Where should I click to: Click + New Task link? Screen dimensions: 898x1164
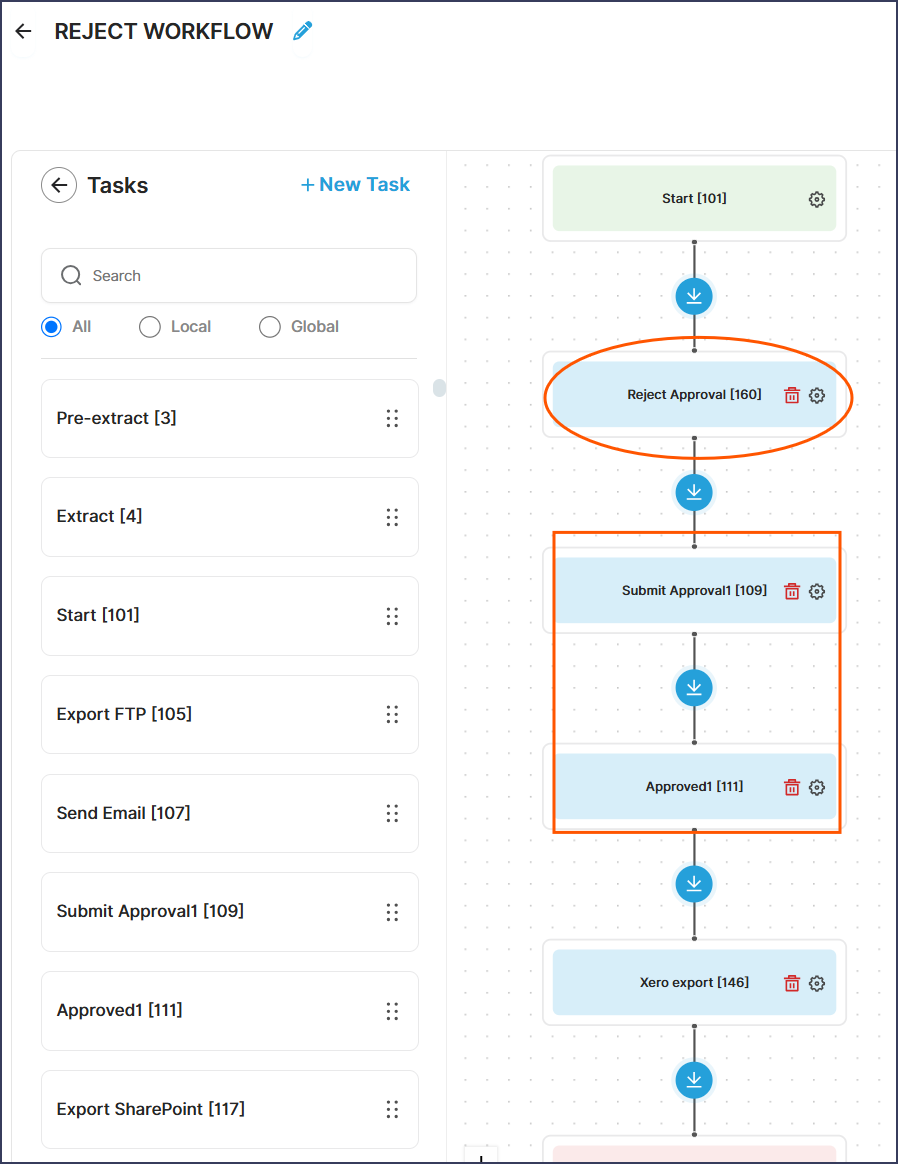click(355, 184)
